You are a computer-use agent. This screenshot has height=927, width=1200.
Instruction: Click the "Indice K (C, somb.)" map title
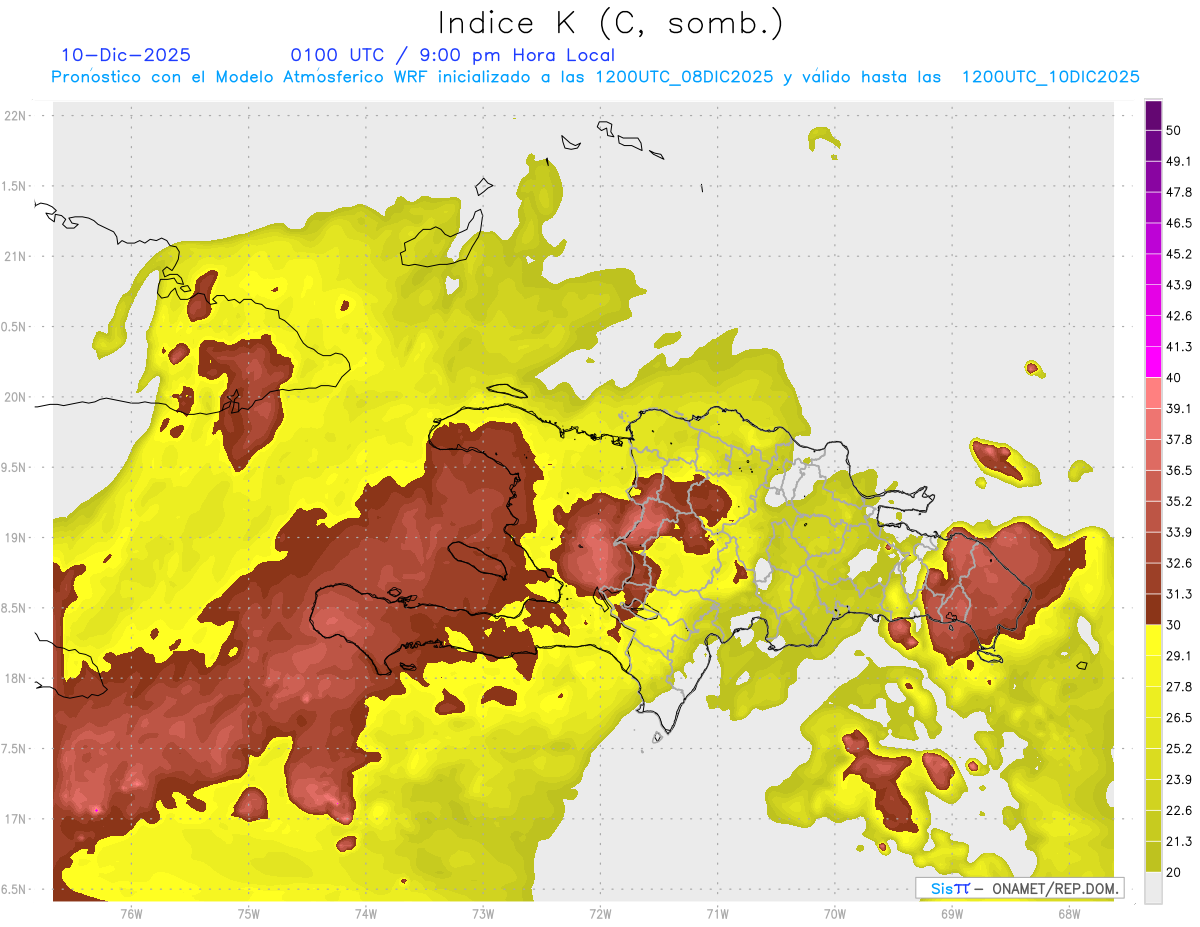coord(611,23)
